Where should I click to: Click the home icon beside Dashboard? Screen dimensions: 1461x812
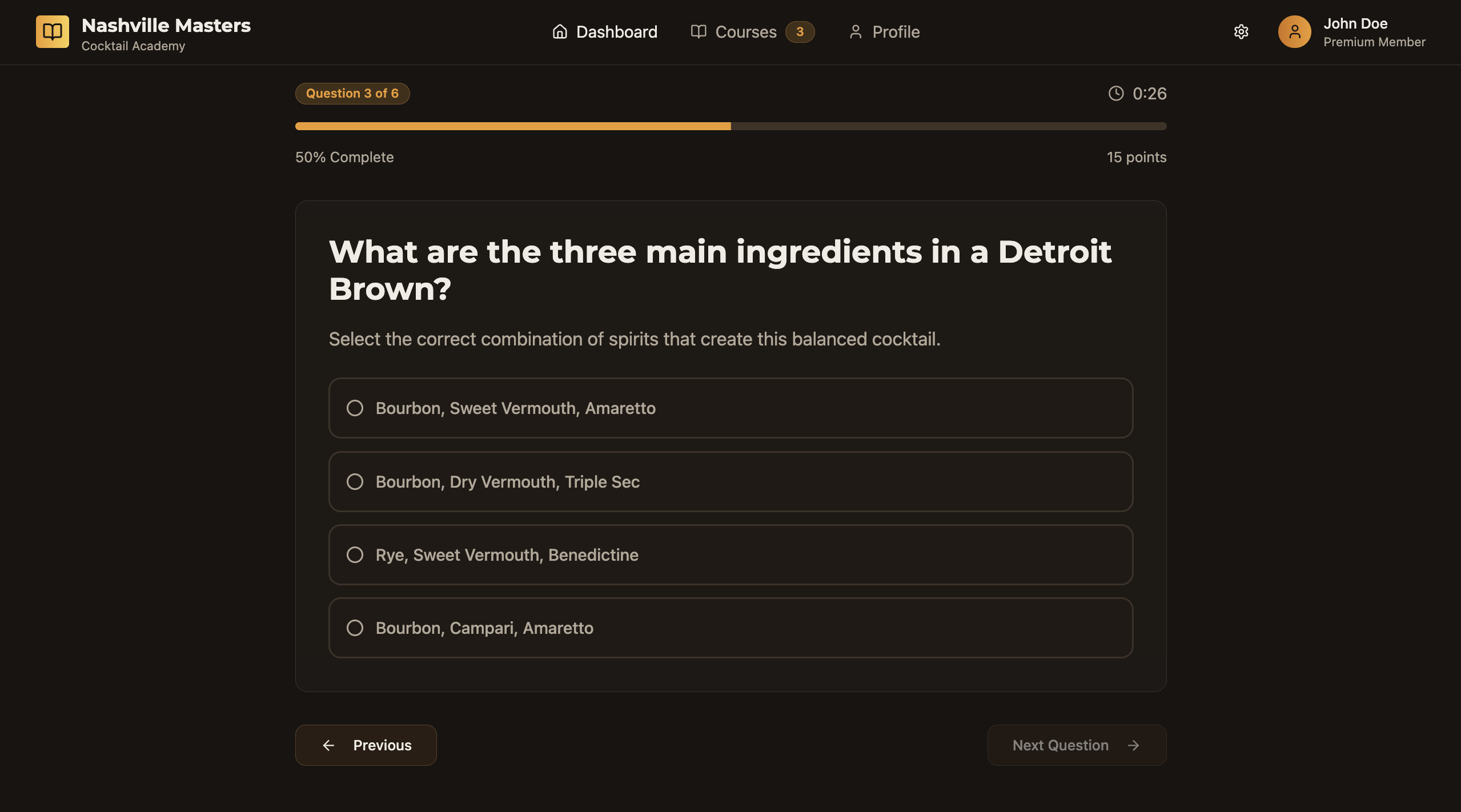click(560, 32)
